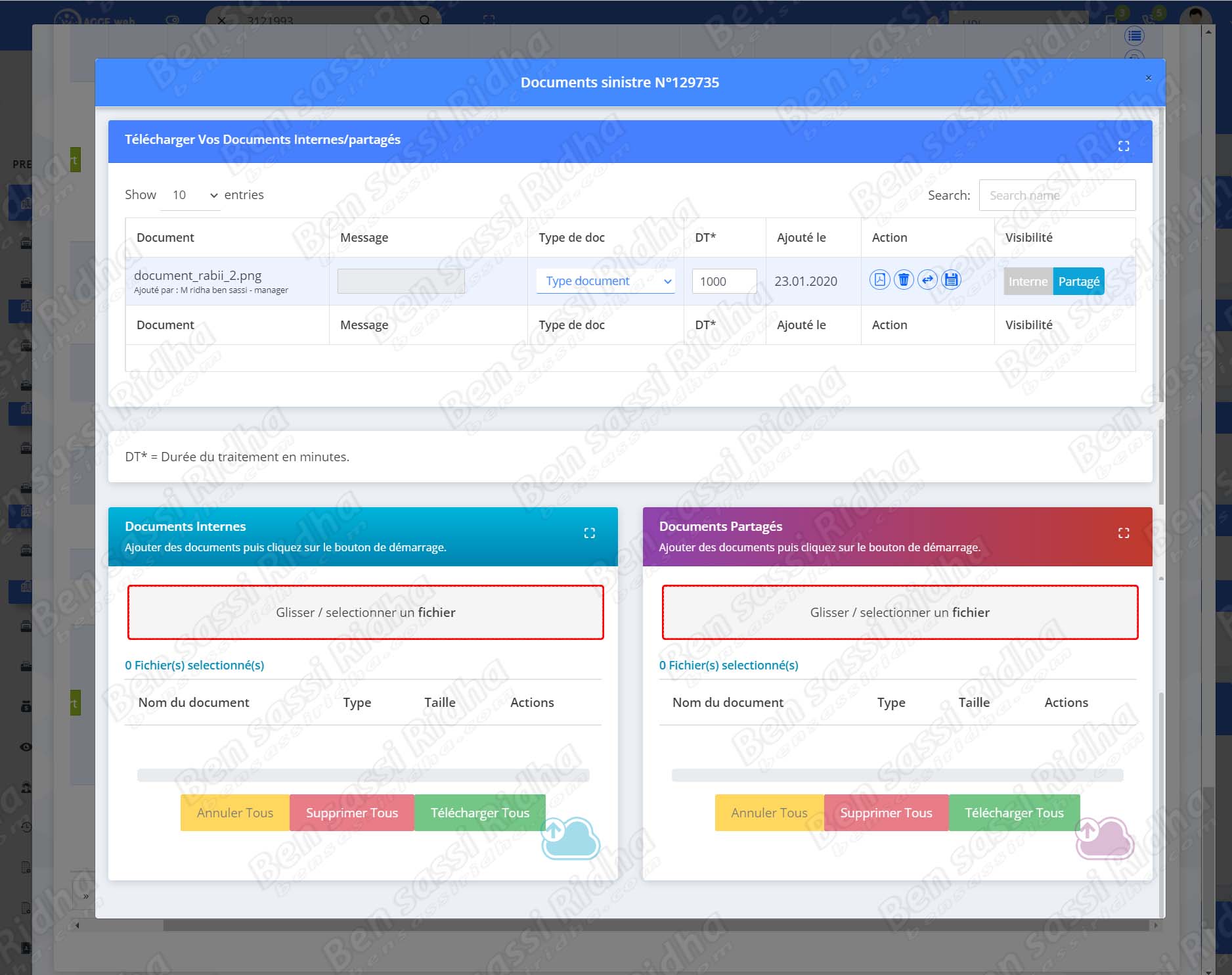Switch visibility to Interne

coord(1028,281)
